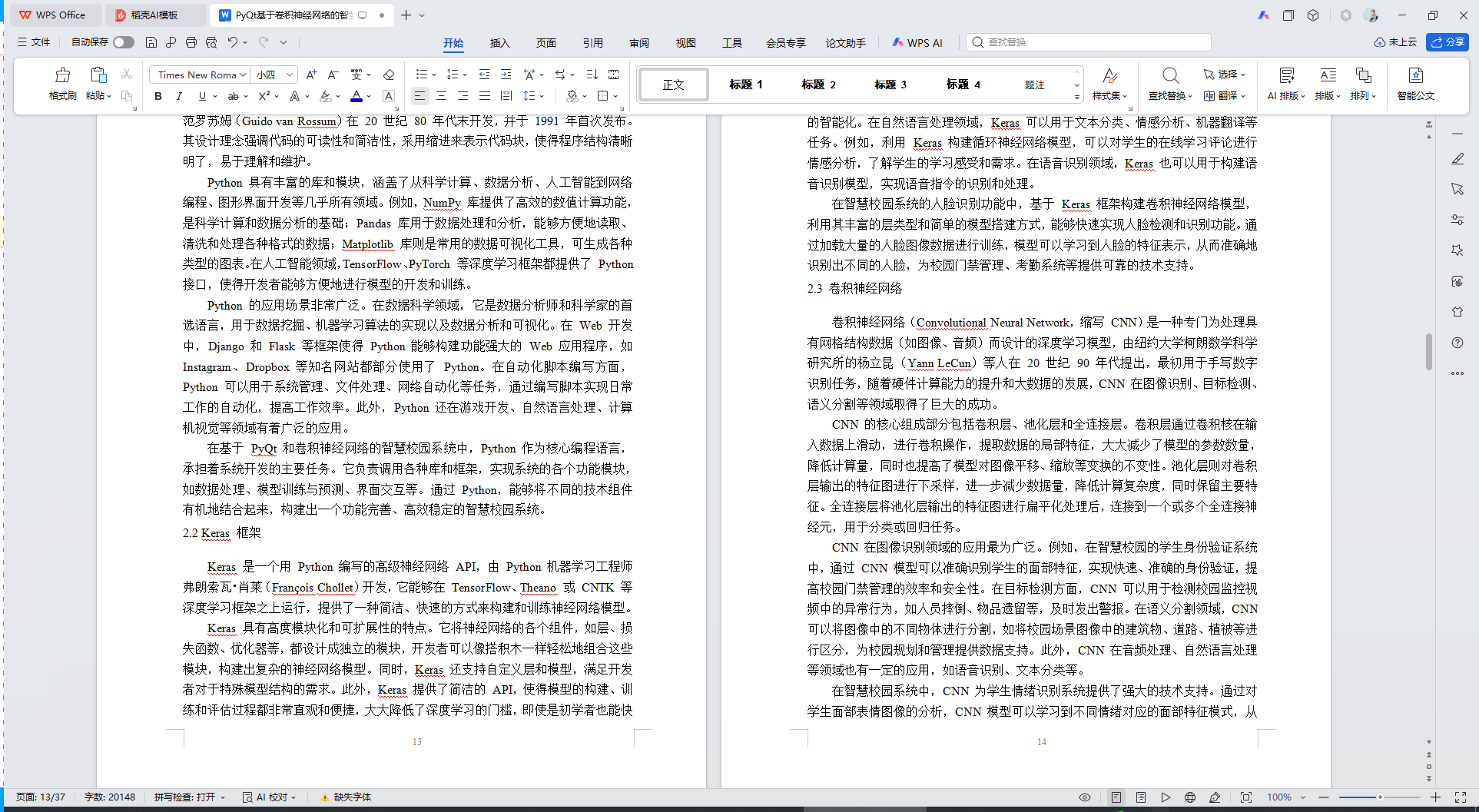This screenshot has height=812, width=1479.
Task: Click the AI 排版 layout button
Action: (x=1286, y=83)
